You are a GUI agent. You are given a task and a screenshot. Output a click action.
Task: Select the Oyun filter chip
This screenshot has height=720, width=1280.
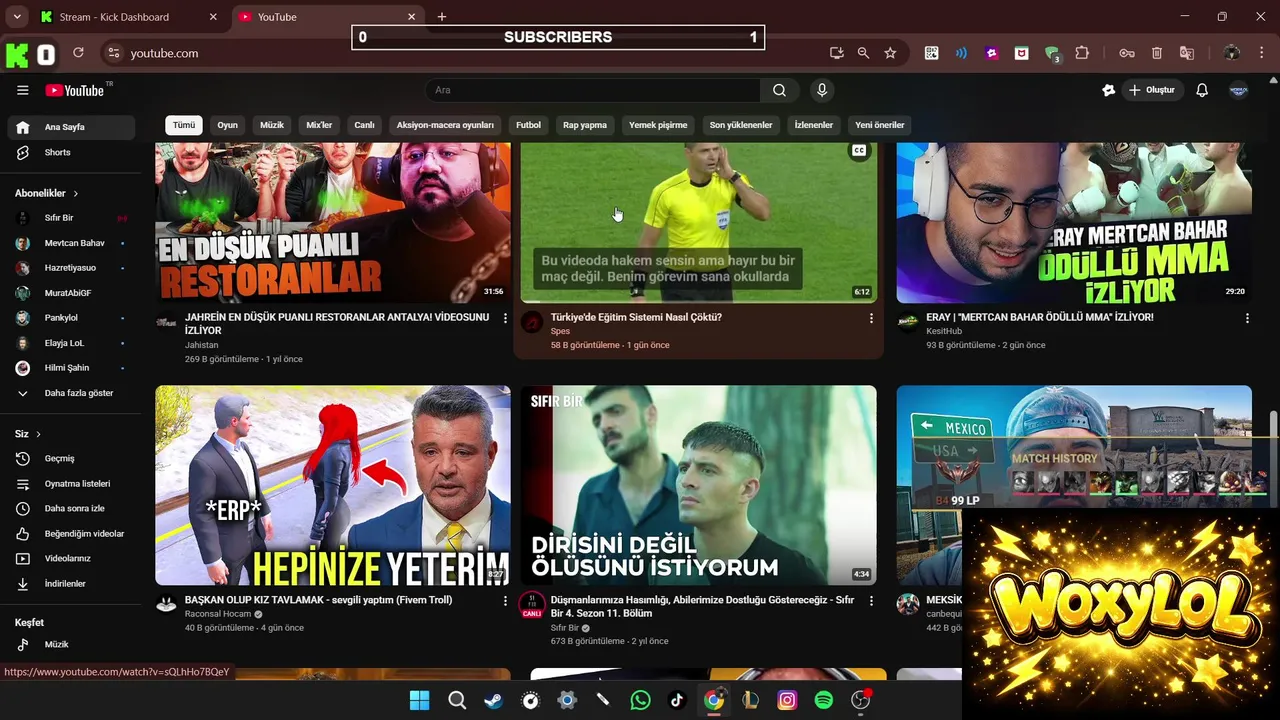coord(228,125)
